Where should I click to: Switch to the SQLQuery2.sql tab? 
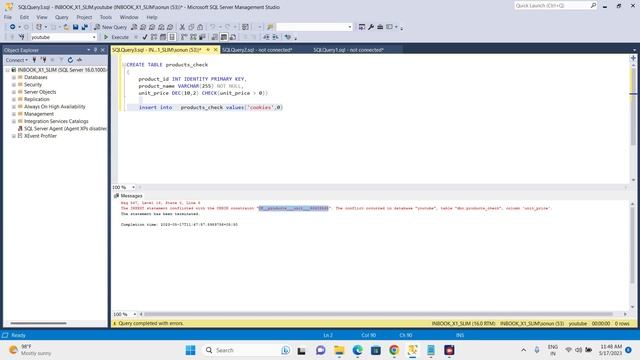(257, 50)
